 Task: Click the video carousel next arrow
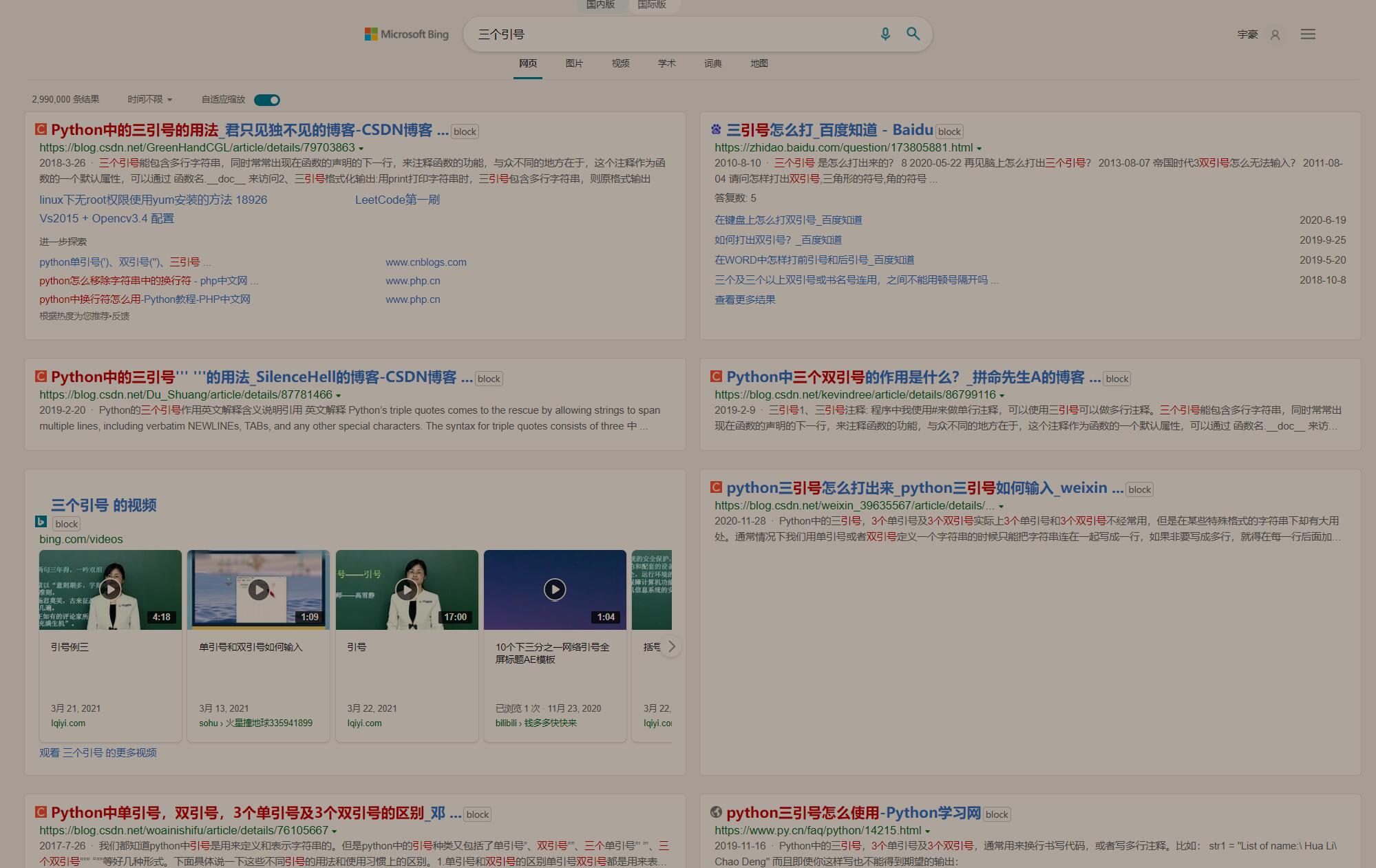[x=671, y=647]
